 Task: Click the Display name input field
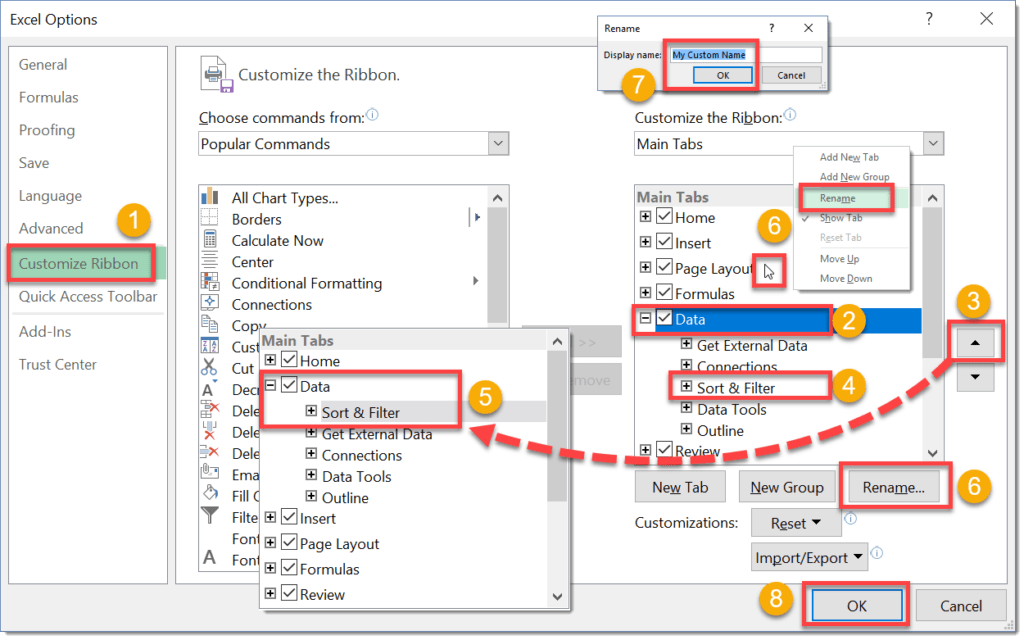pyautogui.click(x=746, y=55)
